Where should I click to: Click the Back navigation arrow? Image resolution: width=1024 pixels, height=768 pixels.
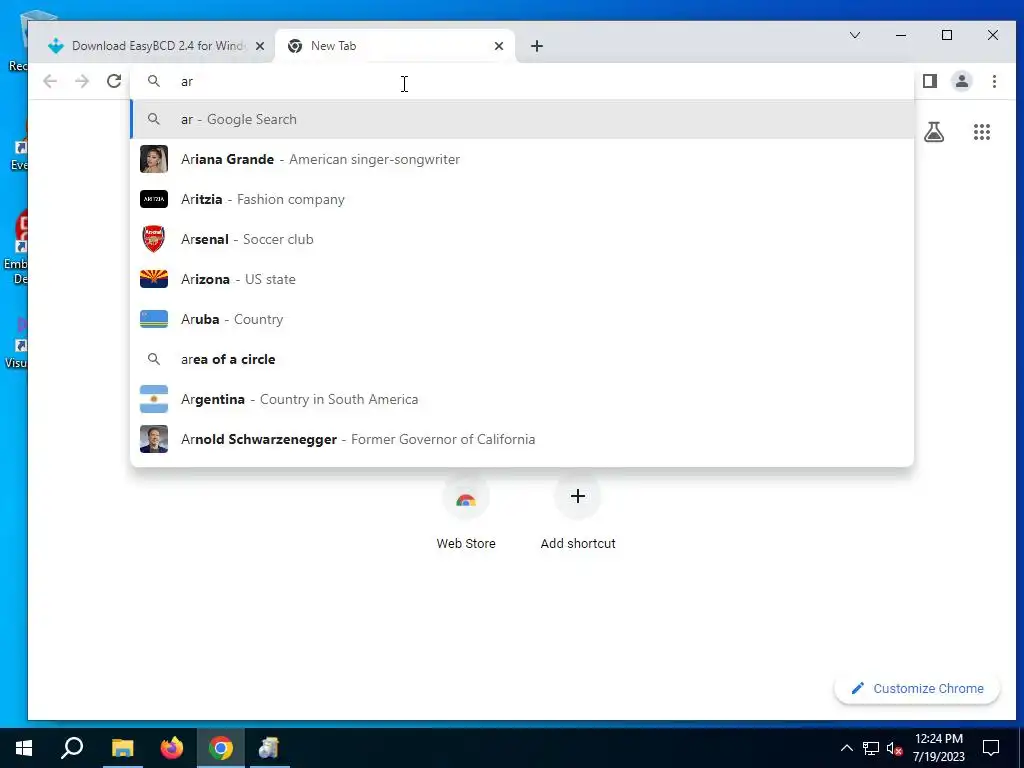click(x=50, y=81)
